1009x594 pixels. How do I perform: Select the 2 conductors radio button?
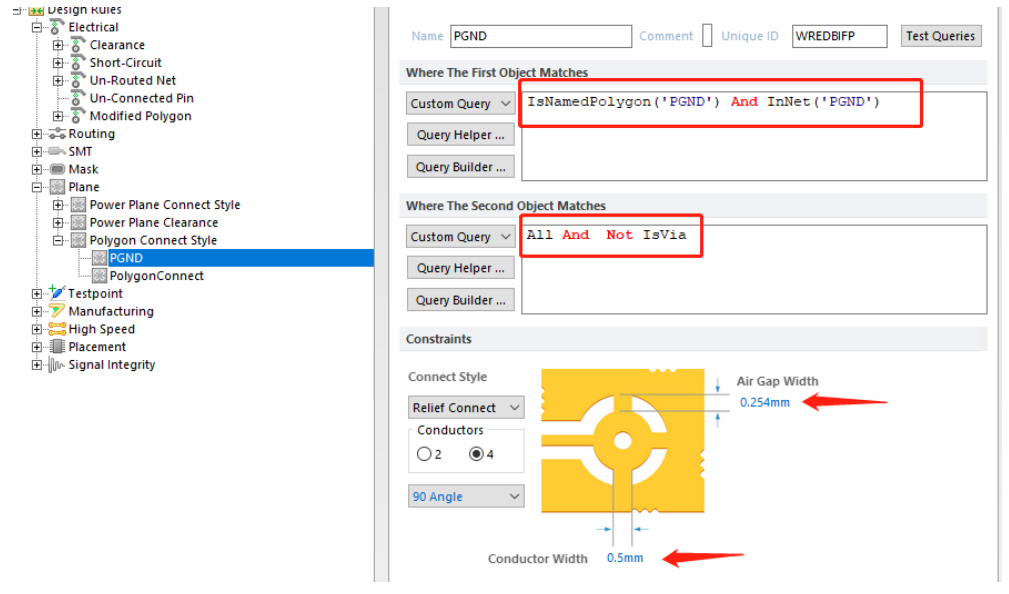424,454
